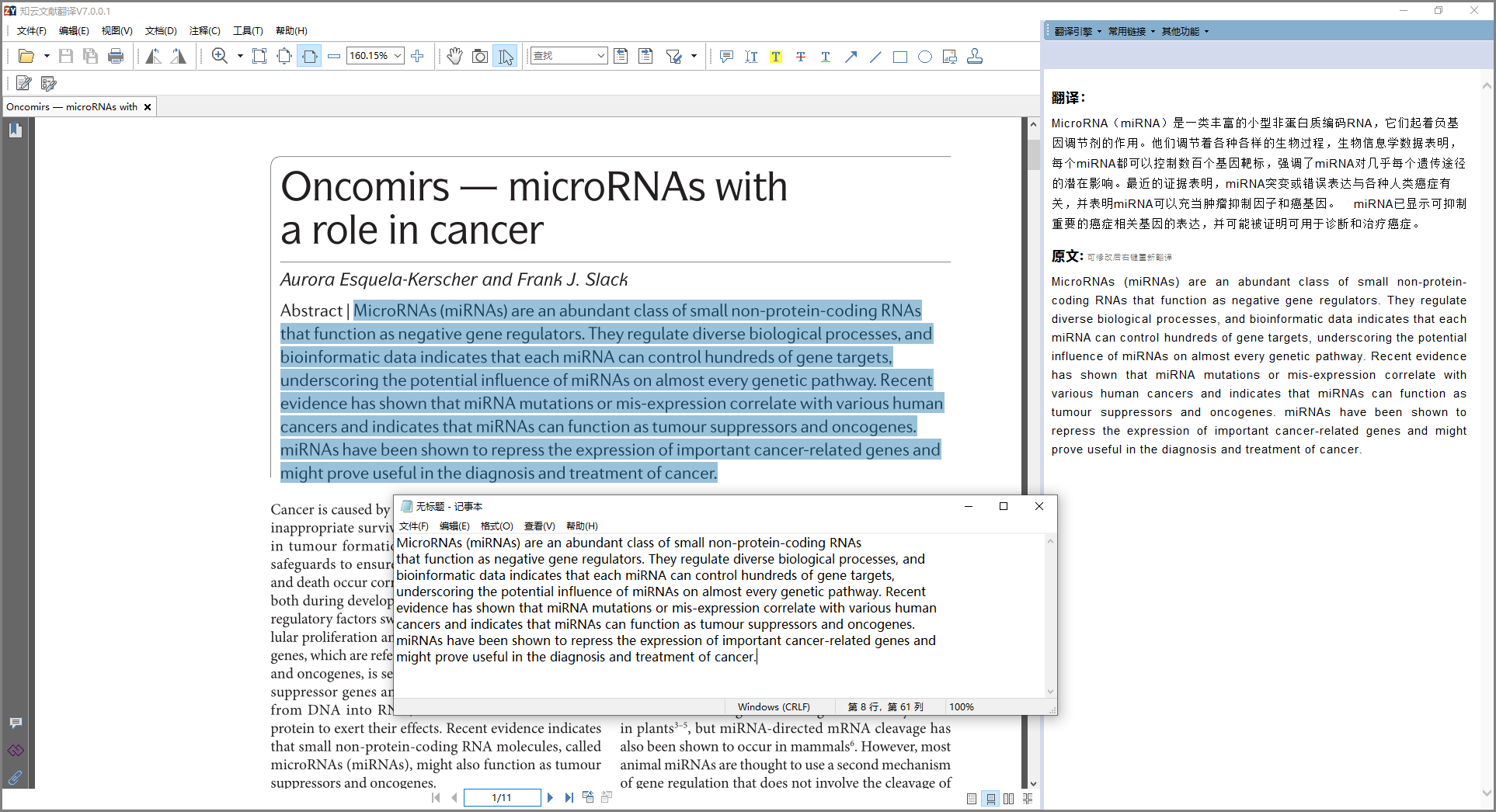1496x812 pixels.
Task: Open Notepad's 查看(V) menu
Action: (x=539, y=526)
